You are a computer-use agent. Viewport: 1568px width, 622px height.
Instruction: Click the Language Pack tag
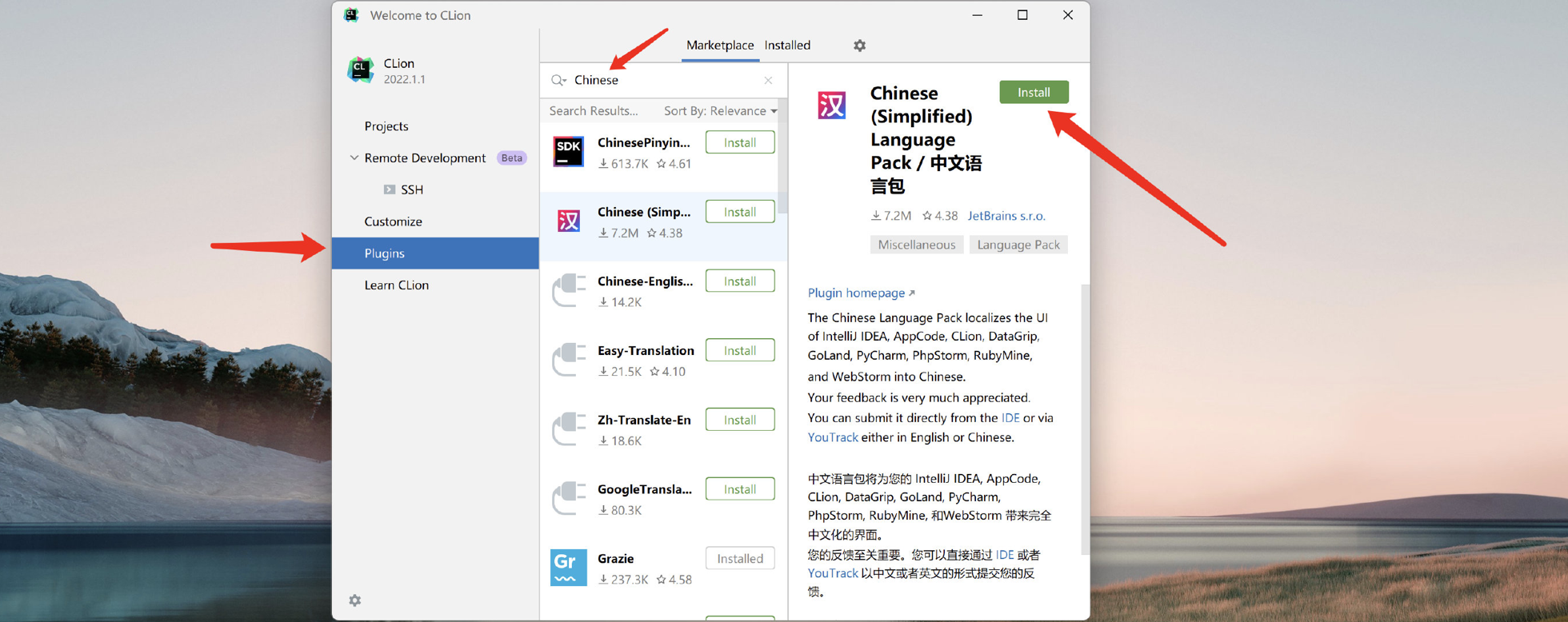1018,245
